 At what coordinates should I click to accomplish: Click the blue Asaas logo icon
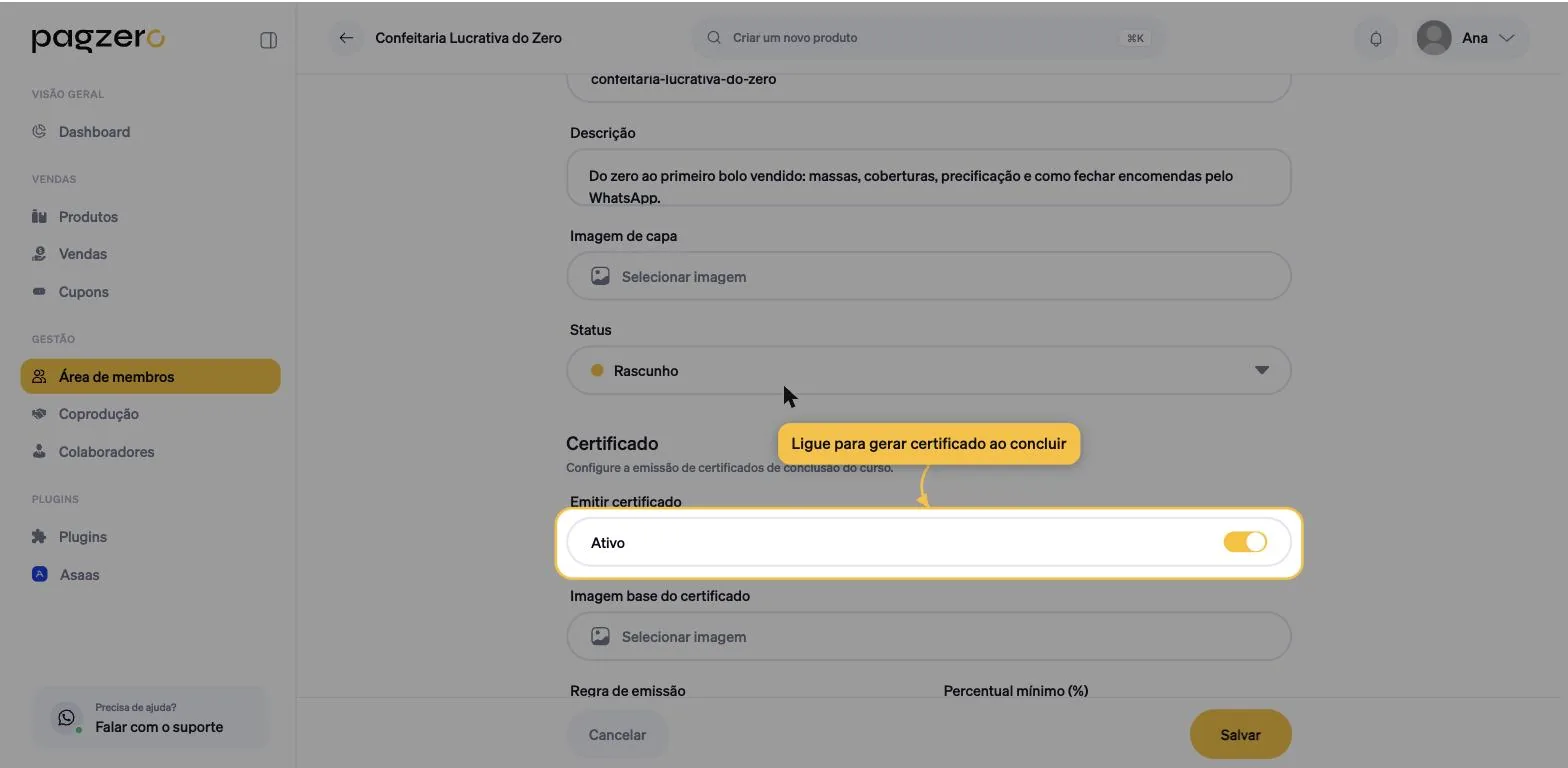[39, 574]
